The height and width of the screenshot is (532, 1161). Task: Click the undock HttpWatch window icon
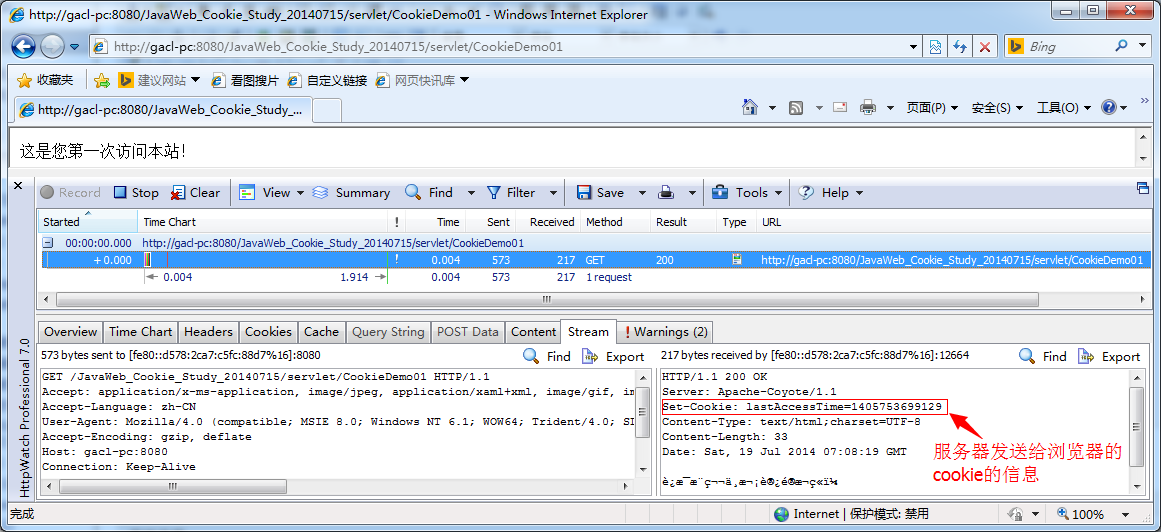point(1142,188)
